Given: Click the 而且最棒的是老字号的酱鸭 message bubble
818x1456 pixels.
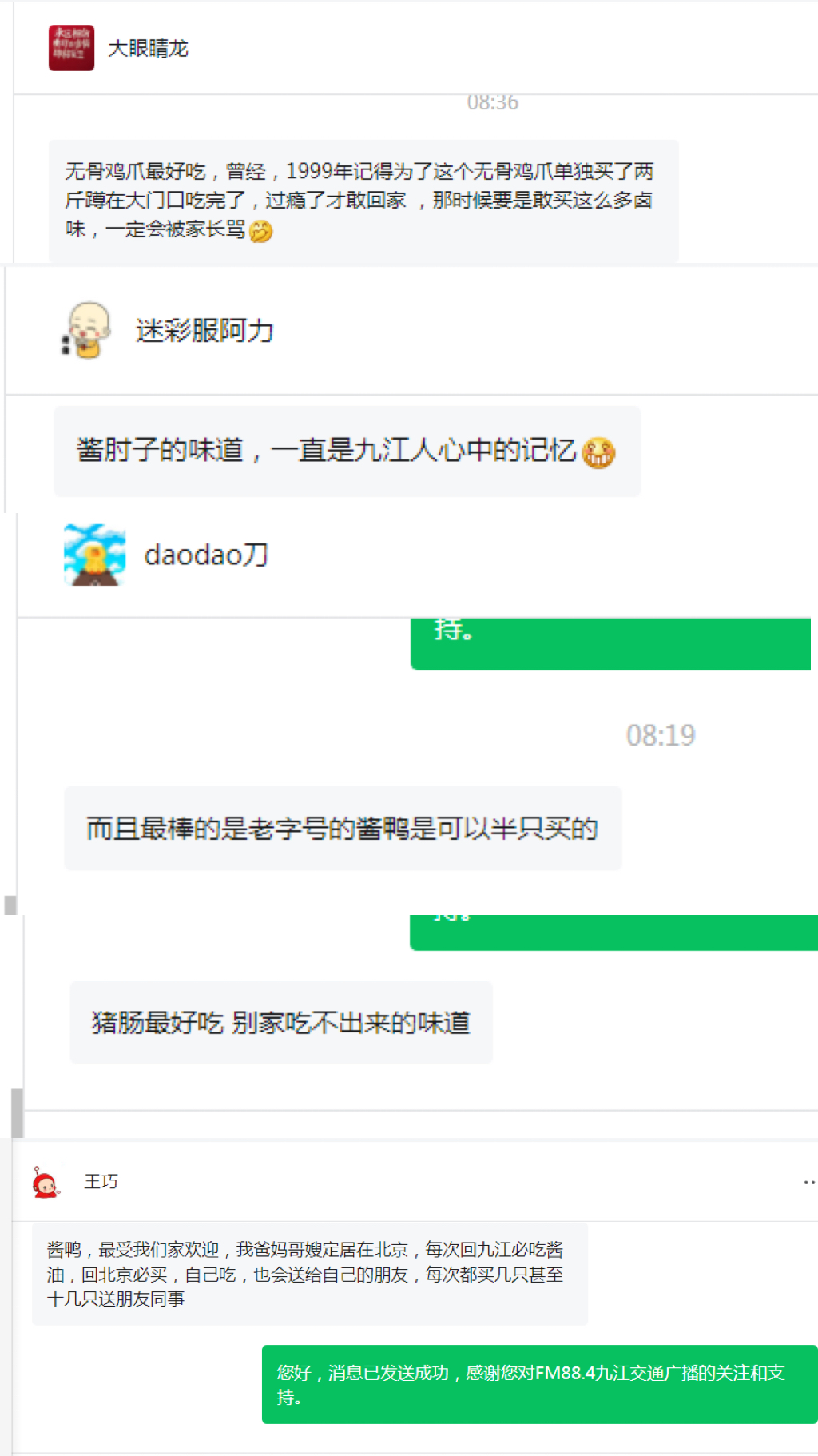Looking at the screenshot, I should pyautogui.click(x=343, y=829).
